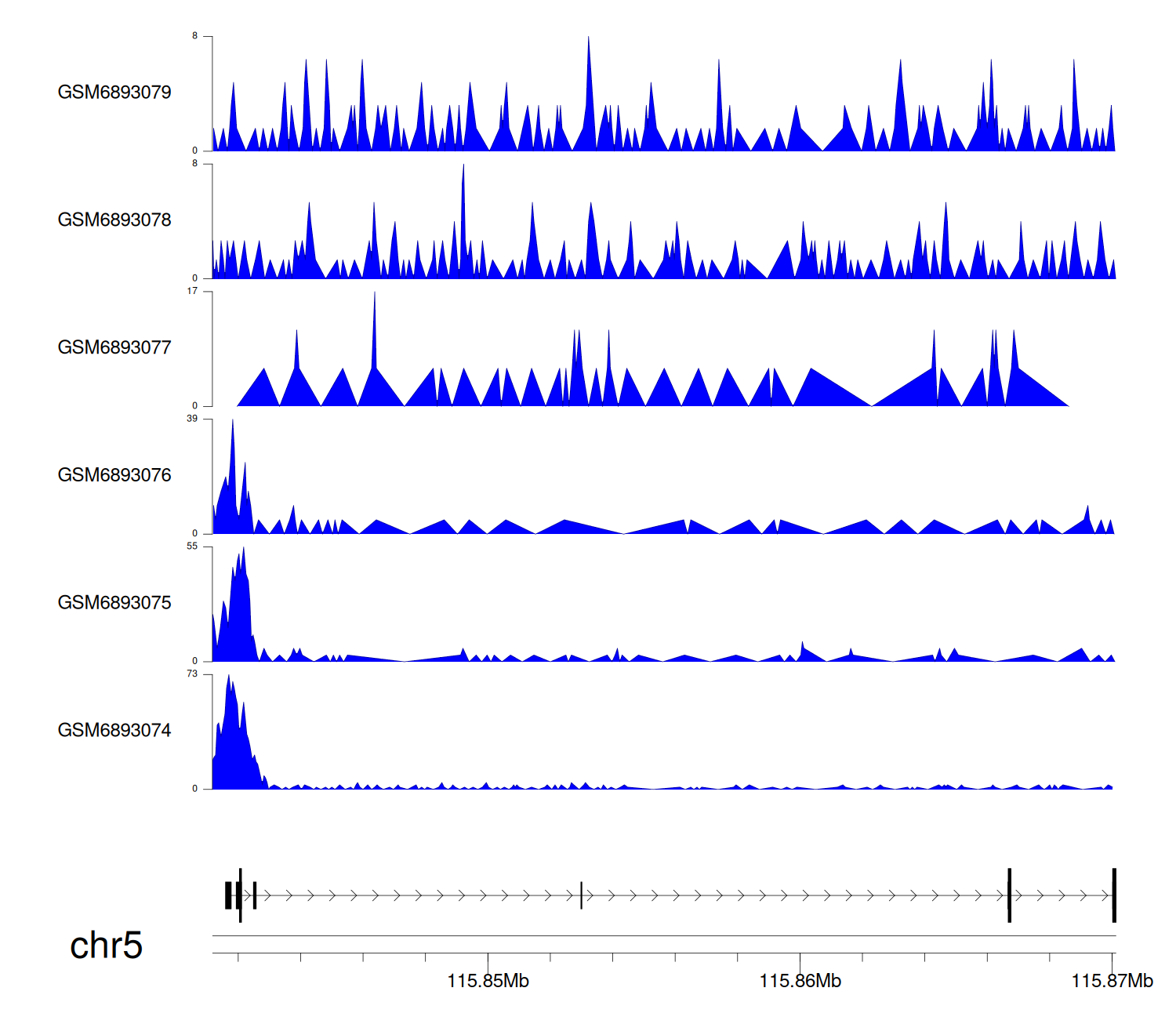Click the last exon at gene's right end
1176x1035 pixels.
point(1113,895)
